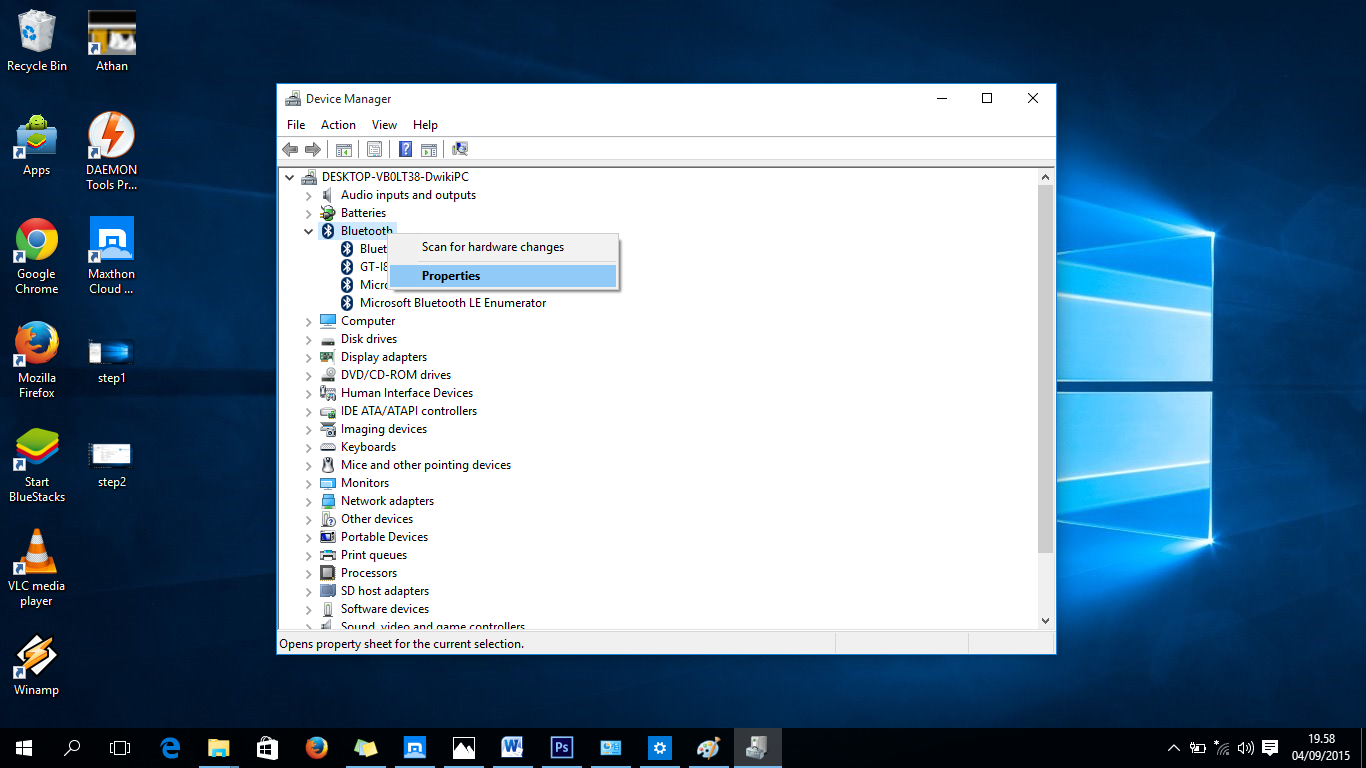Select the step1 file on the desktop
This screenshot has width=1366, height=768.
click(x=112, y=361)
